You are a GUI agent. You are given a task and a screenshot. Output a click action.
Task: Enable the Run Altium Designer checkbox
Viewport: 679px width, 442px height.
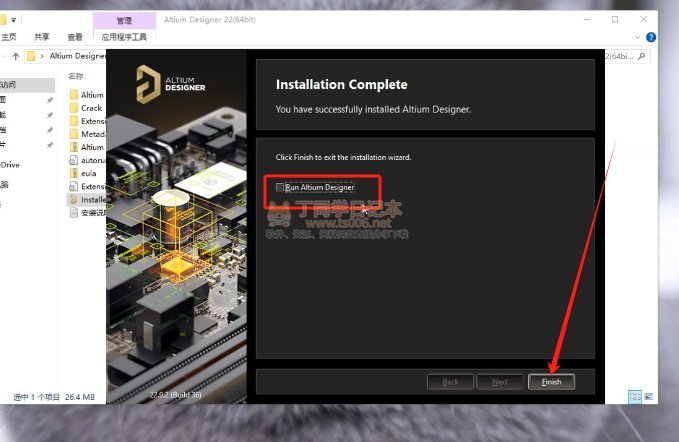(280, 187)
